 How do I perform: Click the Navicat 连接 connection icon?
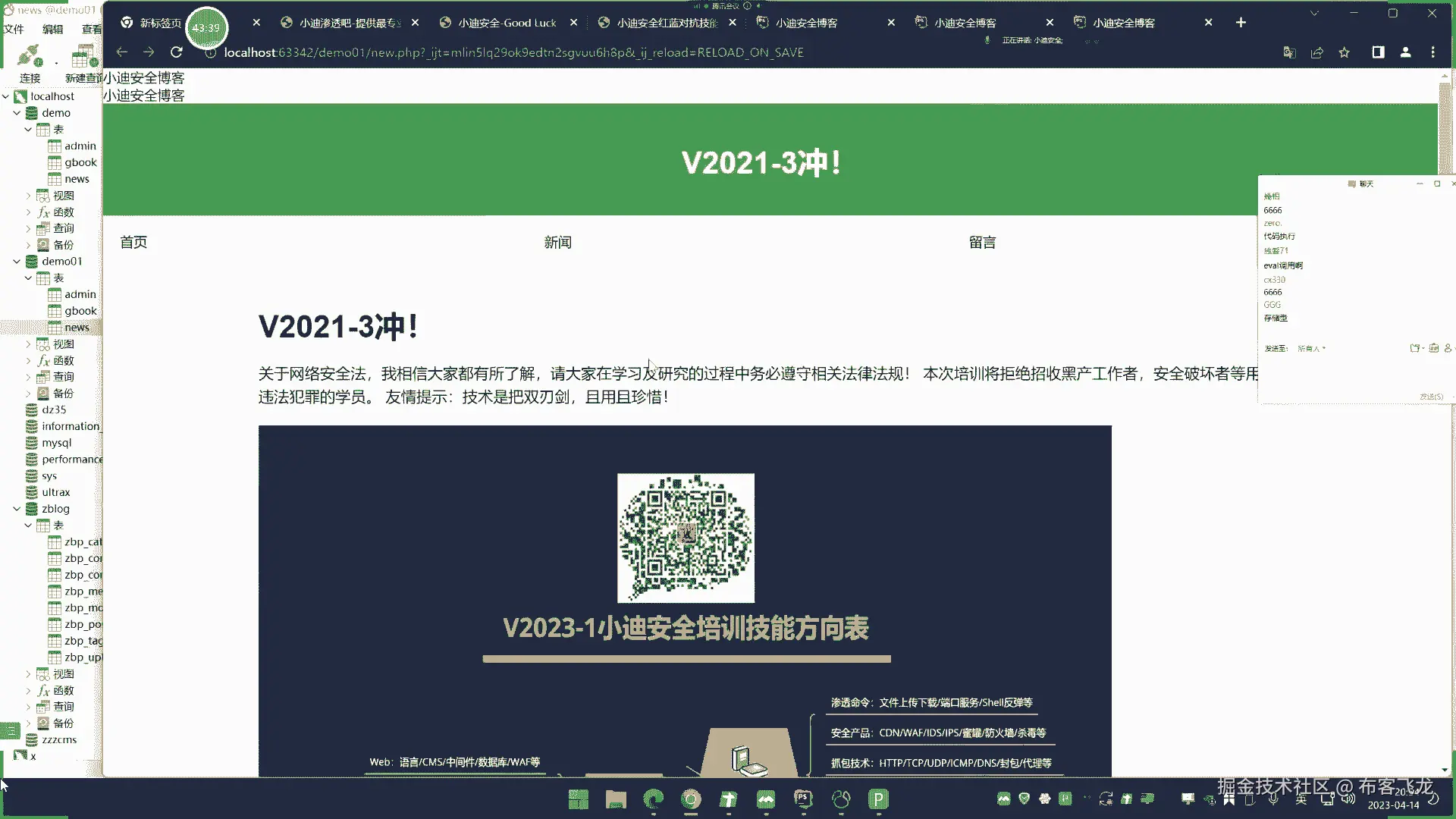[30, 58]
